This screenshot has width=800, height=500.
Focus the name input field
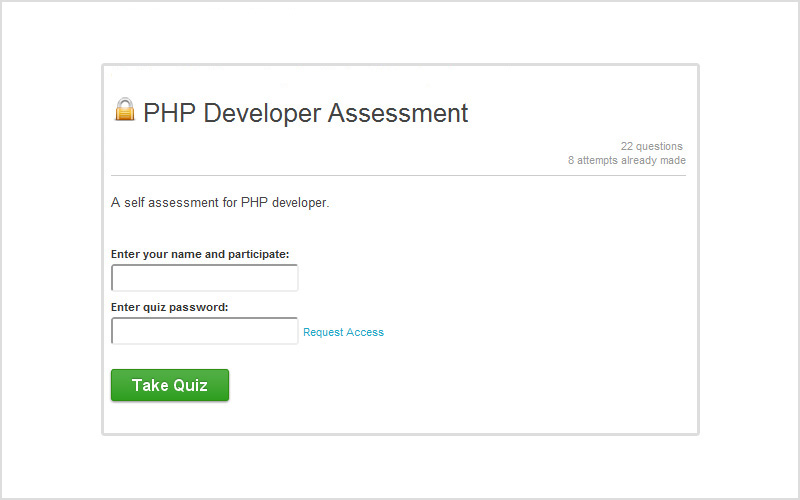point(204,278)
